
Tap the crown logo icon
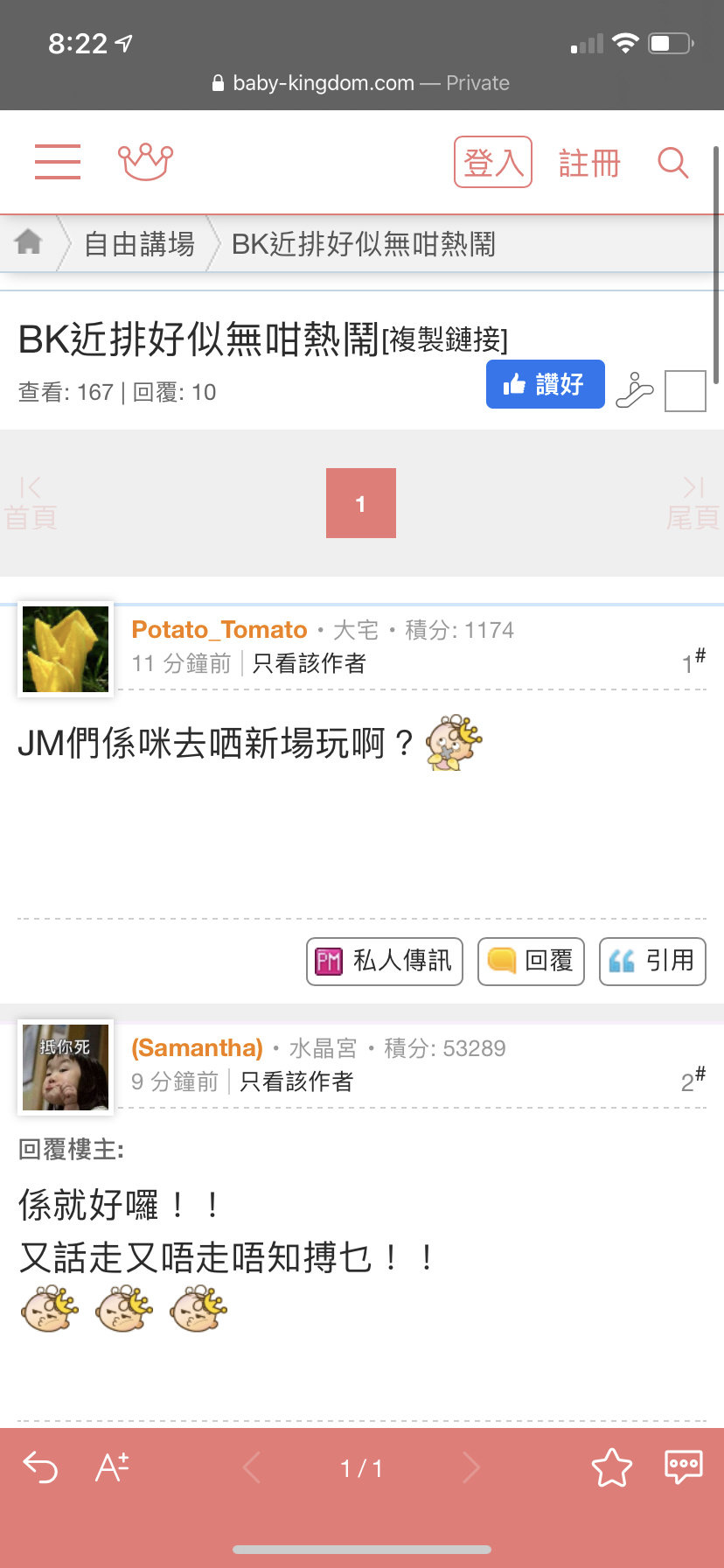146,162
